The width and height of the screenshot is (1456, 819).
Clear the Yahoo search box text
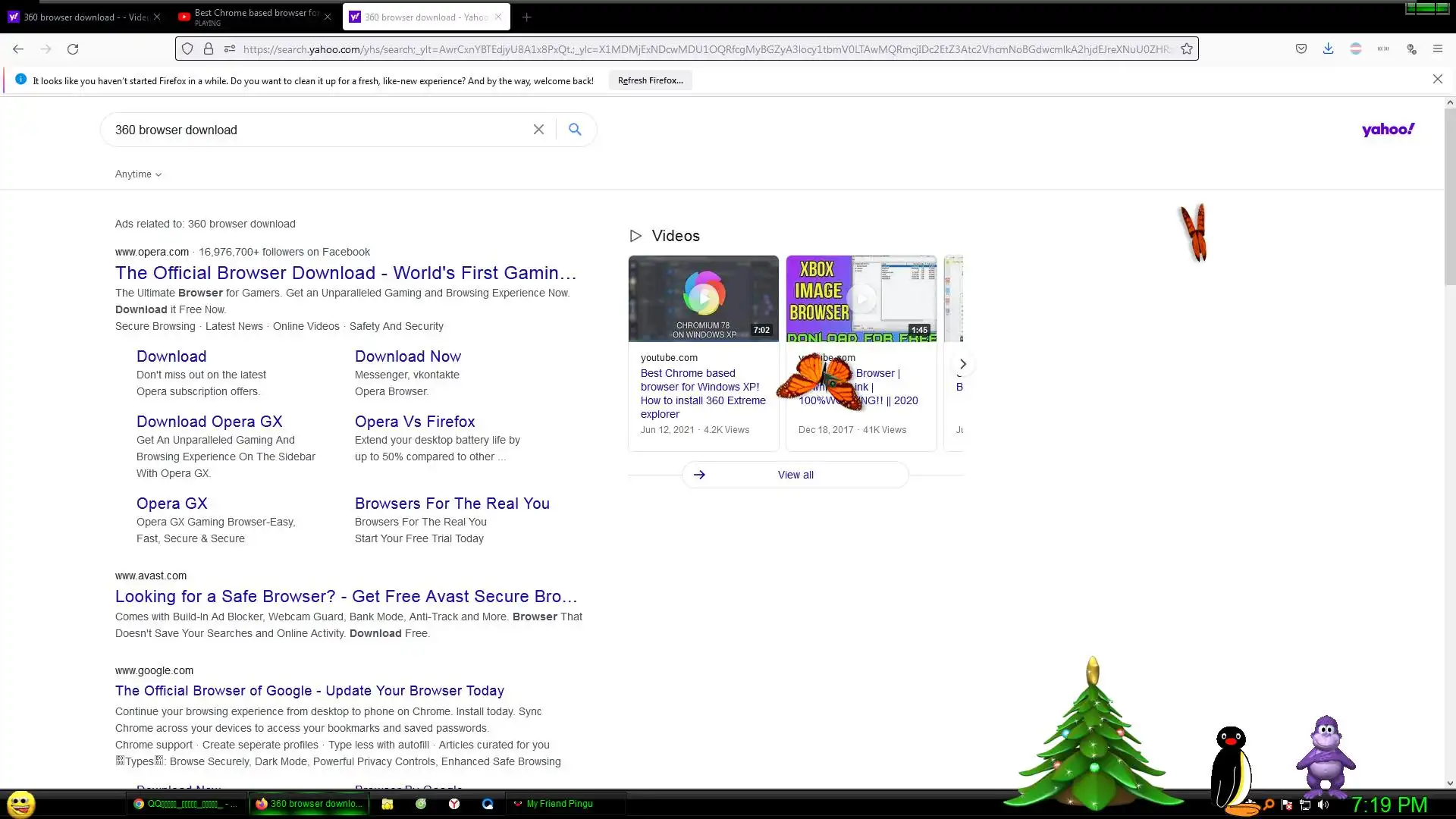538,130
